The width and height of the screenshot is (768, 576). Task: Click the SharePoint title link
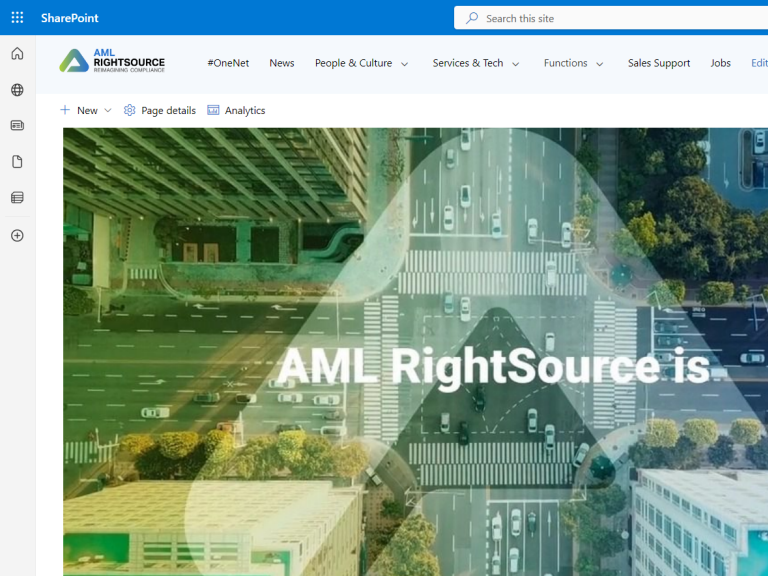(x=70, y=18)
